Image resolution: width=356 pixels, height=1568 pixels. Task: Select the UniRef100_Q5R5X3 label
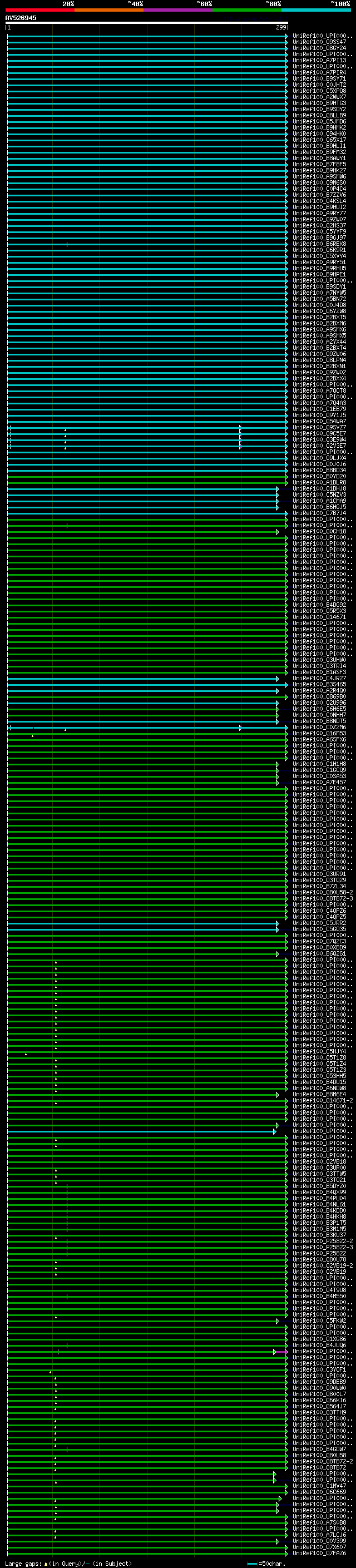319,611
